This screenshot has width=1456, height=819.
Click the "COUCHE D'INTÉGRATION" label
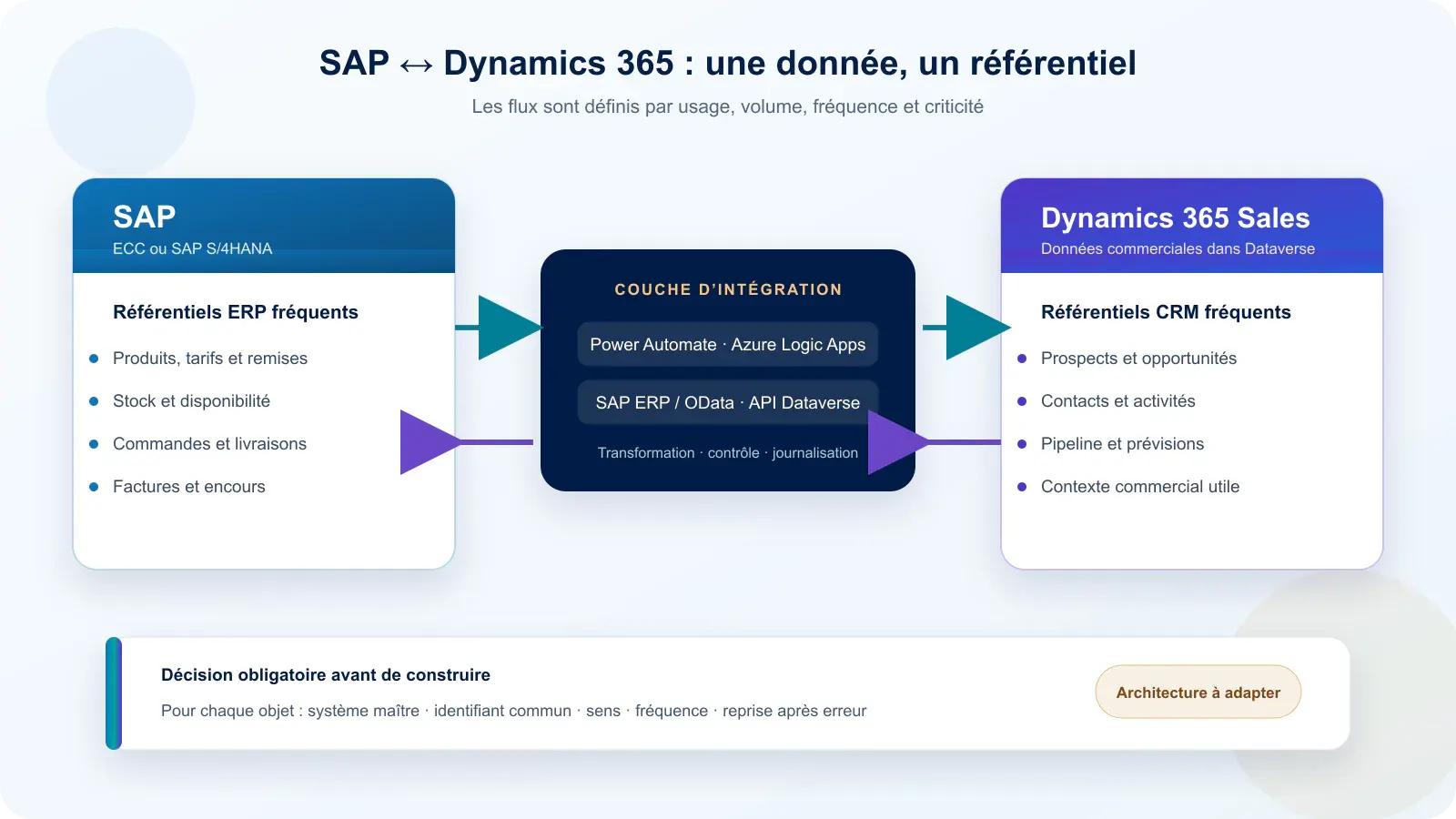tap(728, 289)
